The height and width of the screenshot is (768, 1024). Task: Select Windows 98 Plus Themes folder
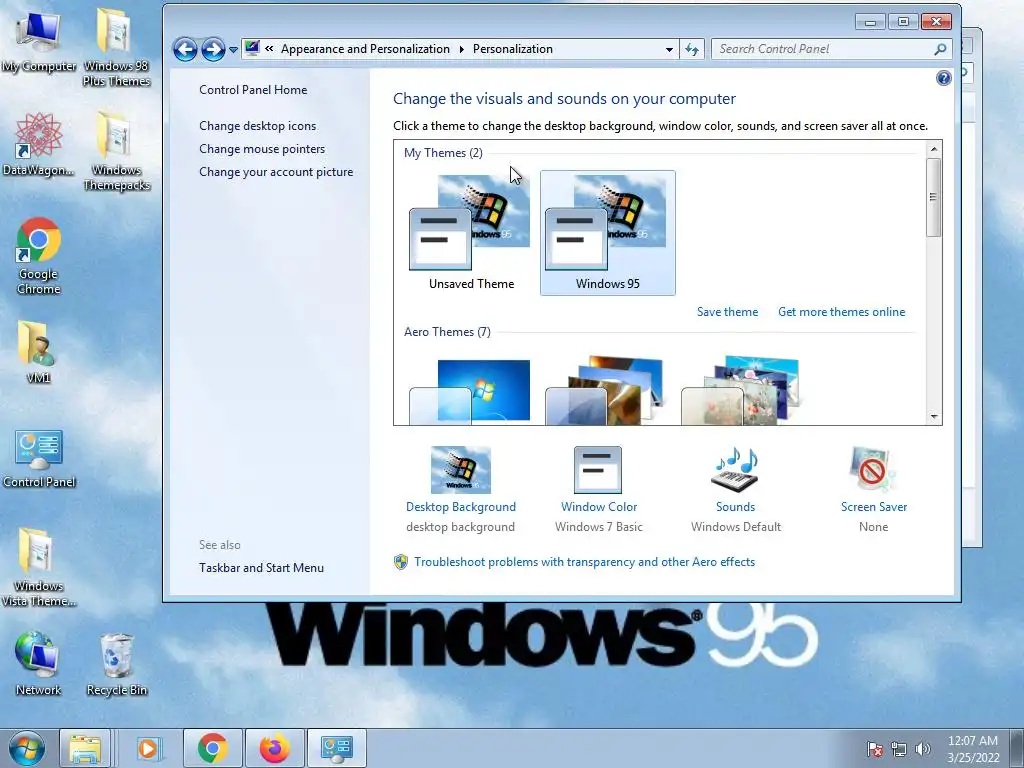point(116,47)
